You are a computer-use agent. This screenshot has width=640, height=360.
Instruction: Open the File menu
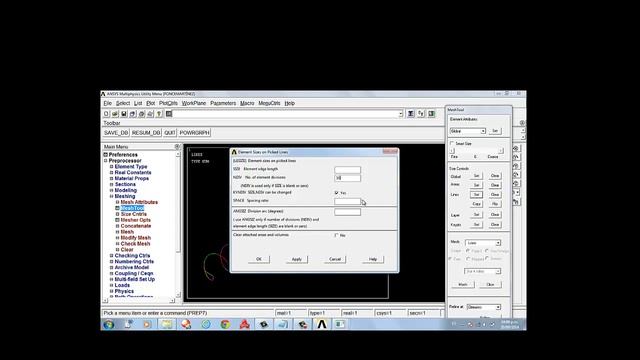[107, 103]
